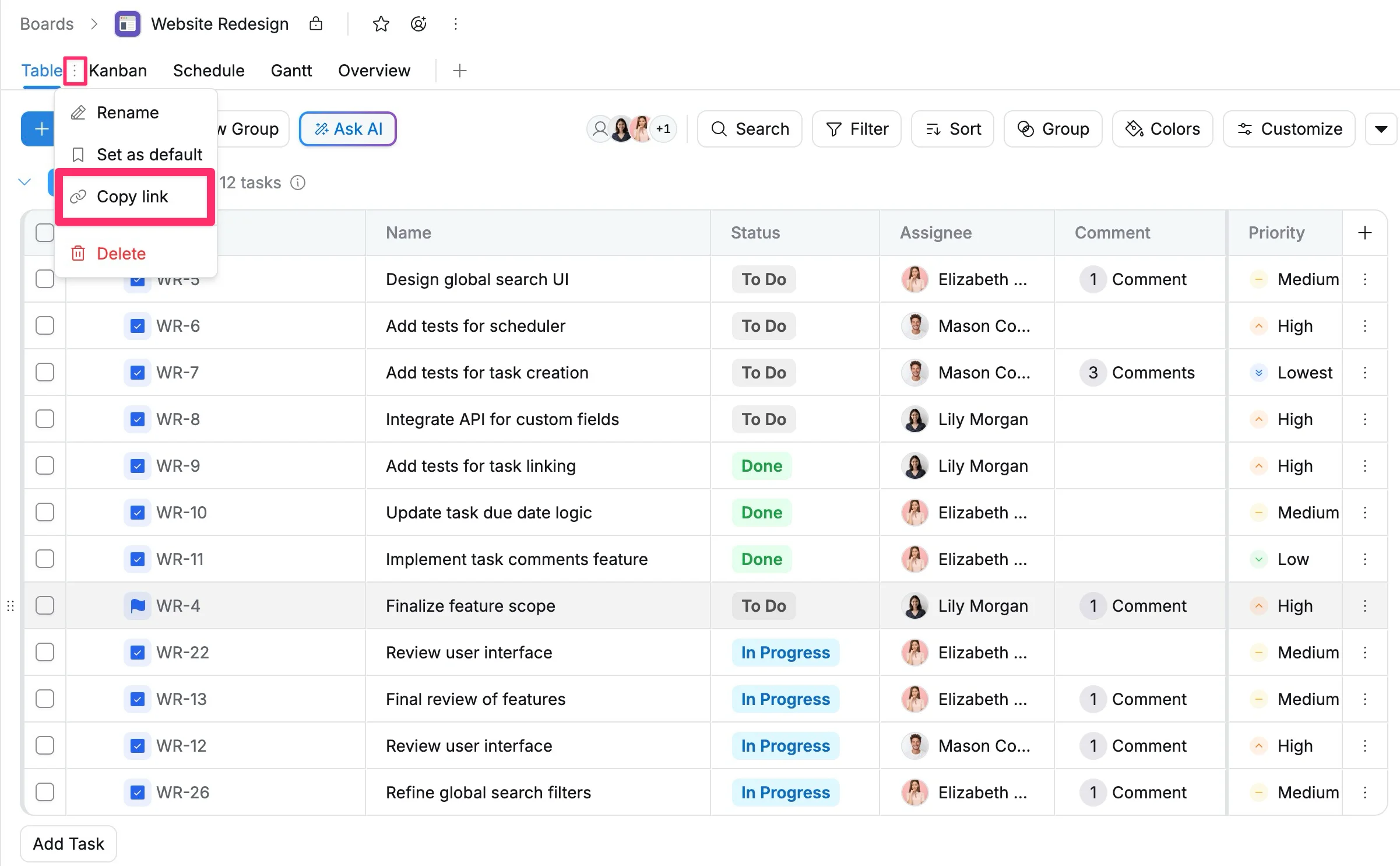Select row checkbox for WR-10
1400x866 pixels.
[x=45, y=513]
